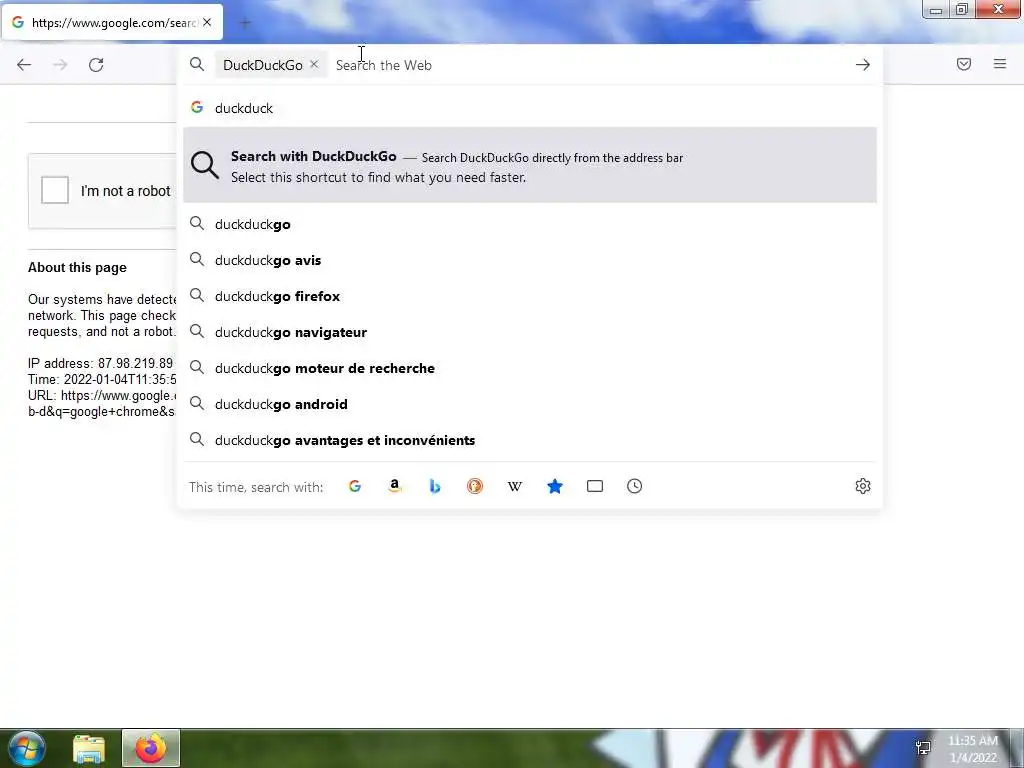1024x768 pixels.
Task: Open Windows Explorer from the taskbar
Action: tap(88, 748)
